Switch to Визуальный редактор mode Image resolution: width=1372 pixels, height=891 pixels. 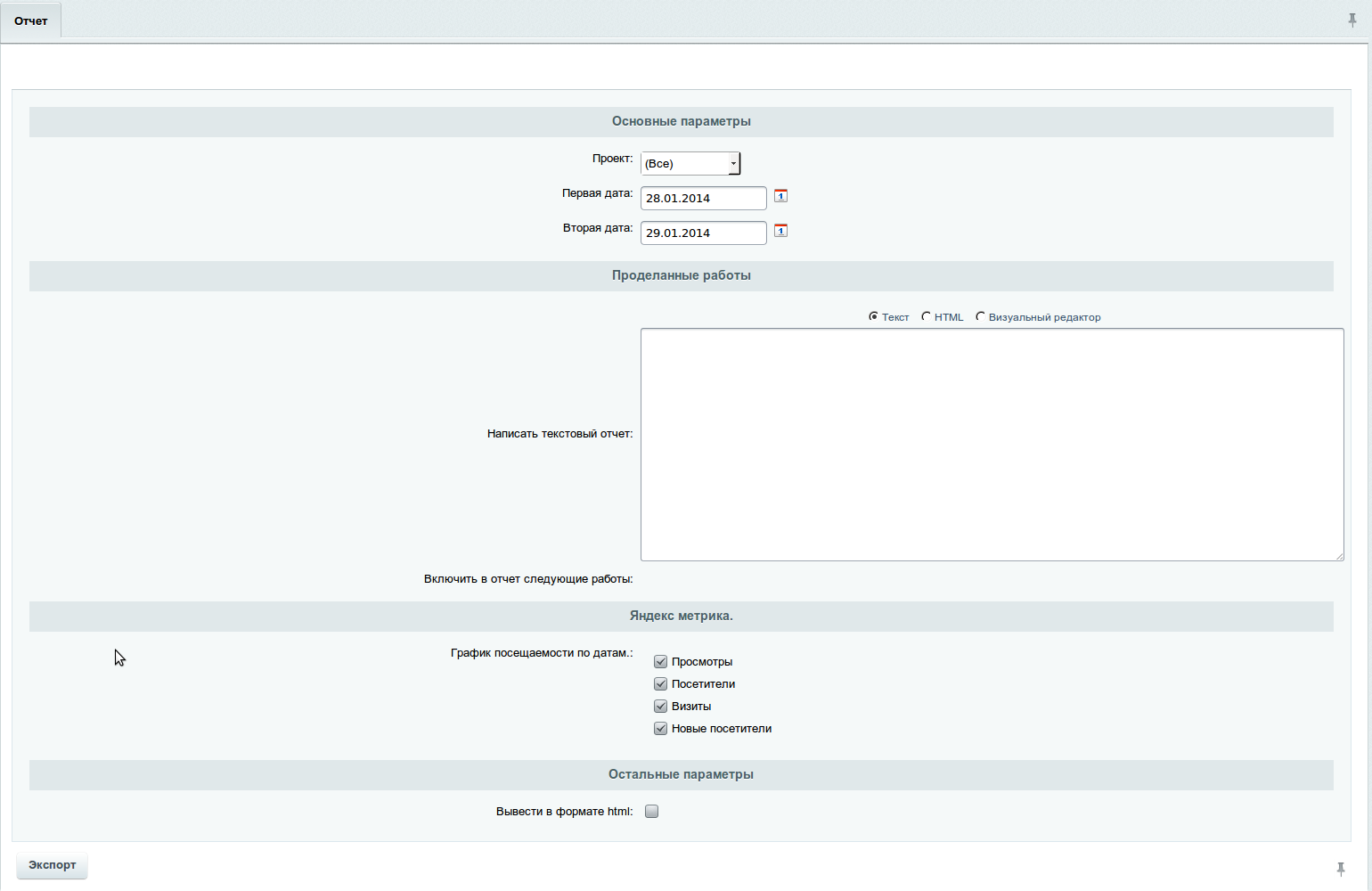tap(980, 316)
